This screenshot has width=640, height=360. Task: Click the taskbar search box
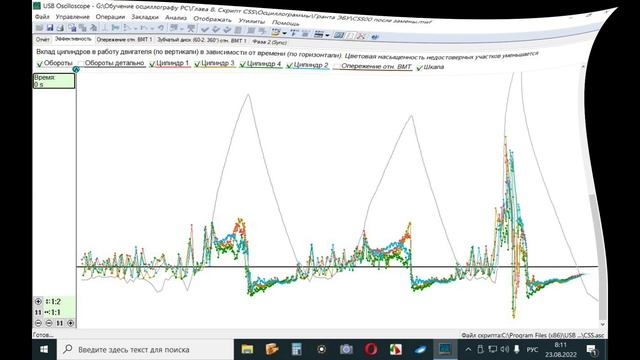tap(145, 349)
